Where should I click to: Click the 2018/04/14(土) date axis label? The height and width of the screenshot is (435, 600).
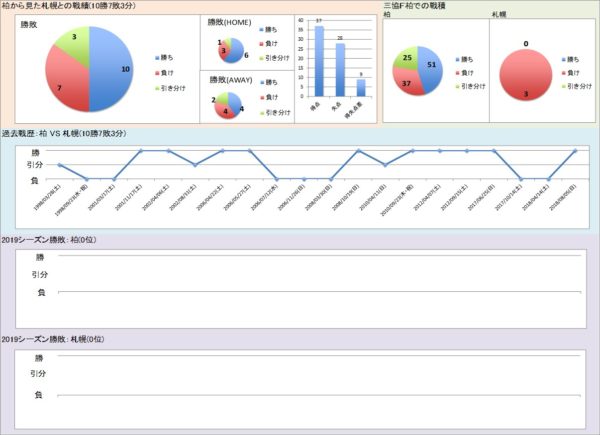(536, 197)
